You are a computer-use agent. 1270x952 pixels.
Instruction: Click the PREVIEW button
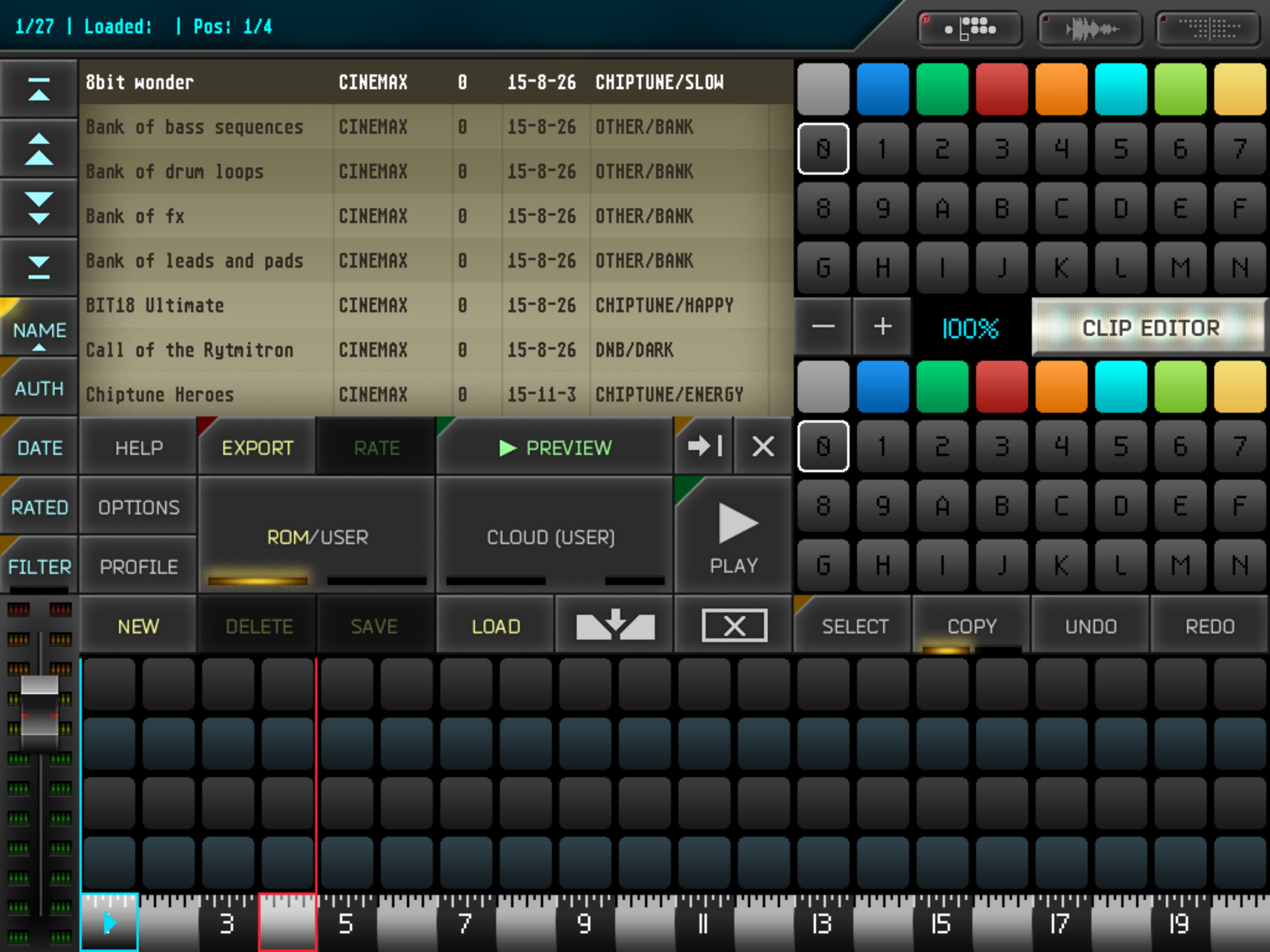click(x=555, y=447)
